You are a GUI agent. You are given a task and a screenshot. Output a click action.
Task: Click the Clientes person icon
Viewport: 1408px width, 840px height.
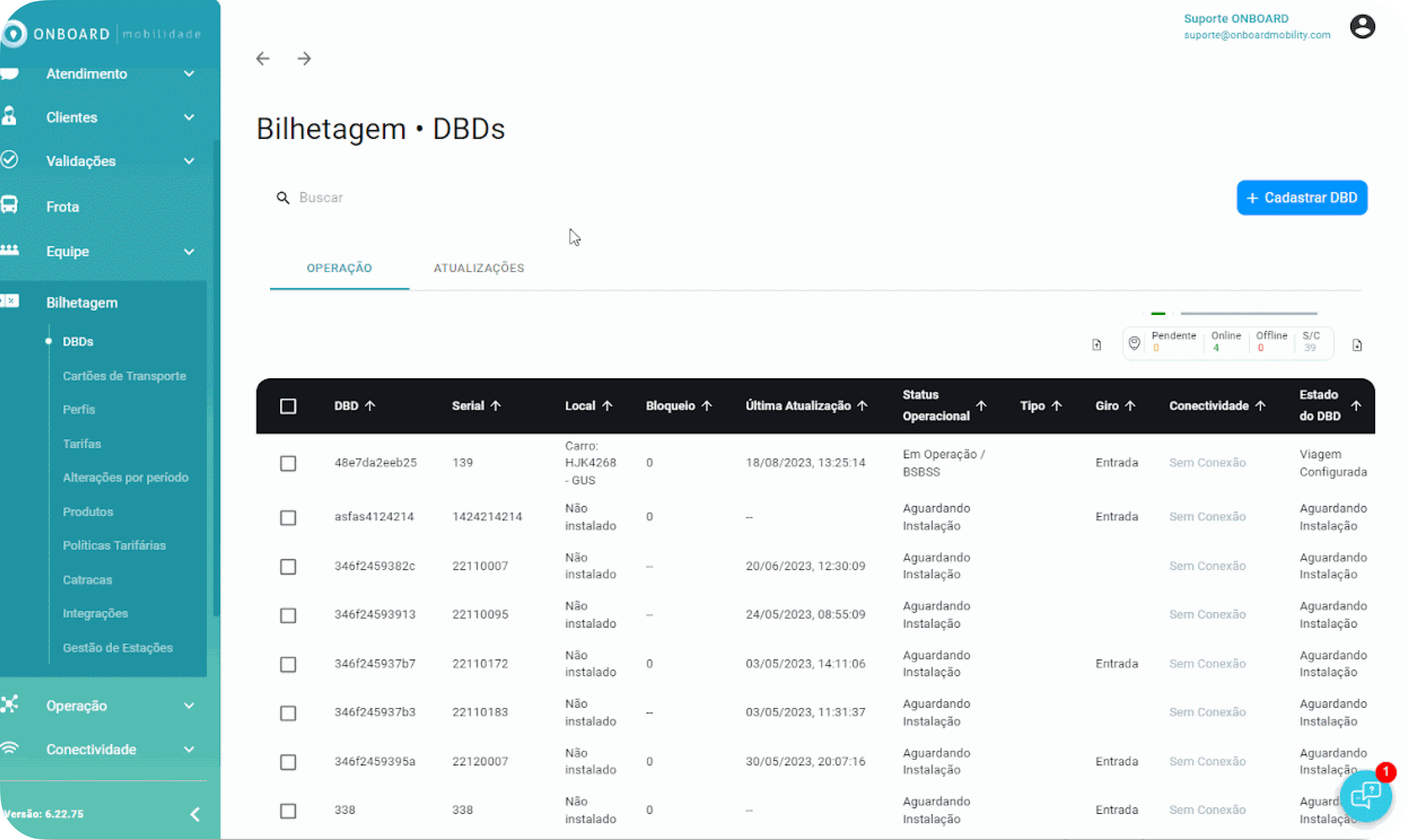click(9, 115)
